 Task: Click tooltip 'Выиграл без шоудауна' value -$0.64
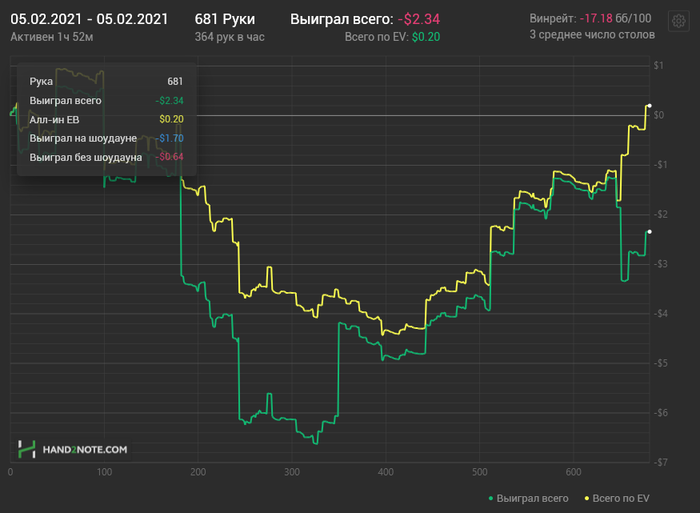point(170,157)
